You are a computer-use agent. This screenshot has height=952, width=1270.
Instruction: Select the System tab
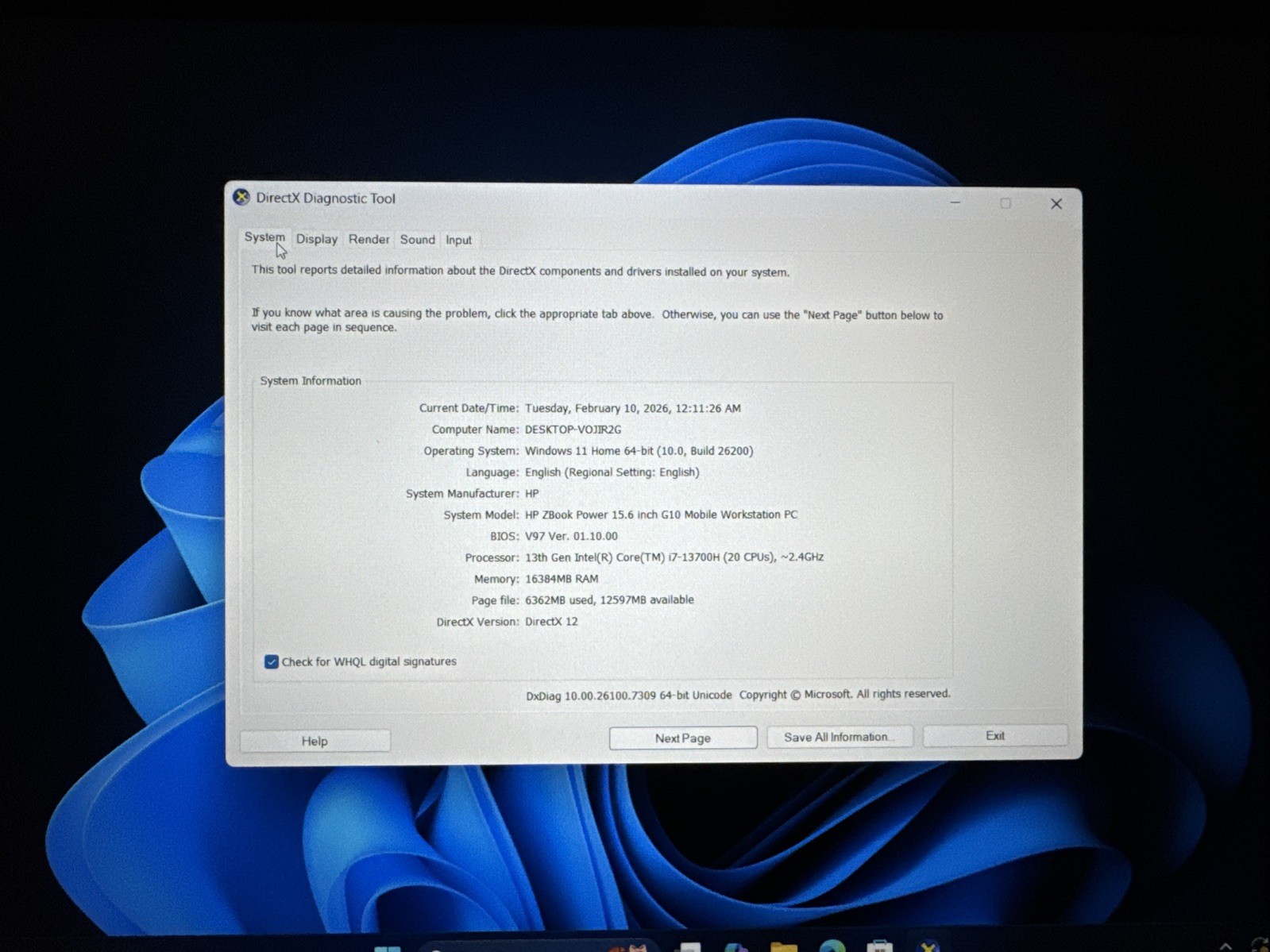[x=264, y=237]
